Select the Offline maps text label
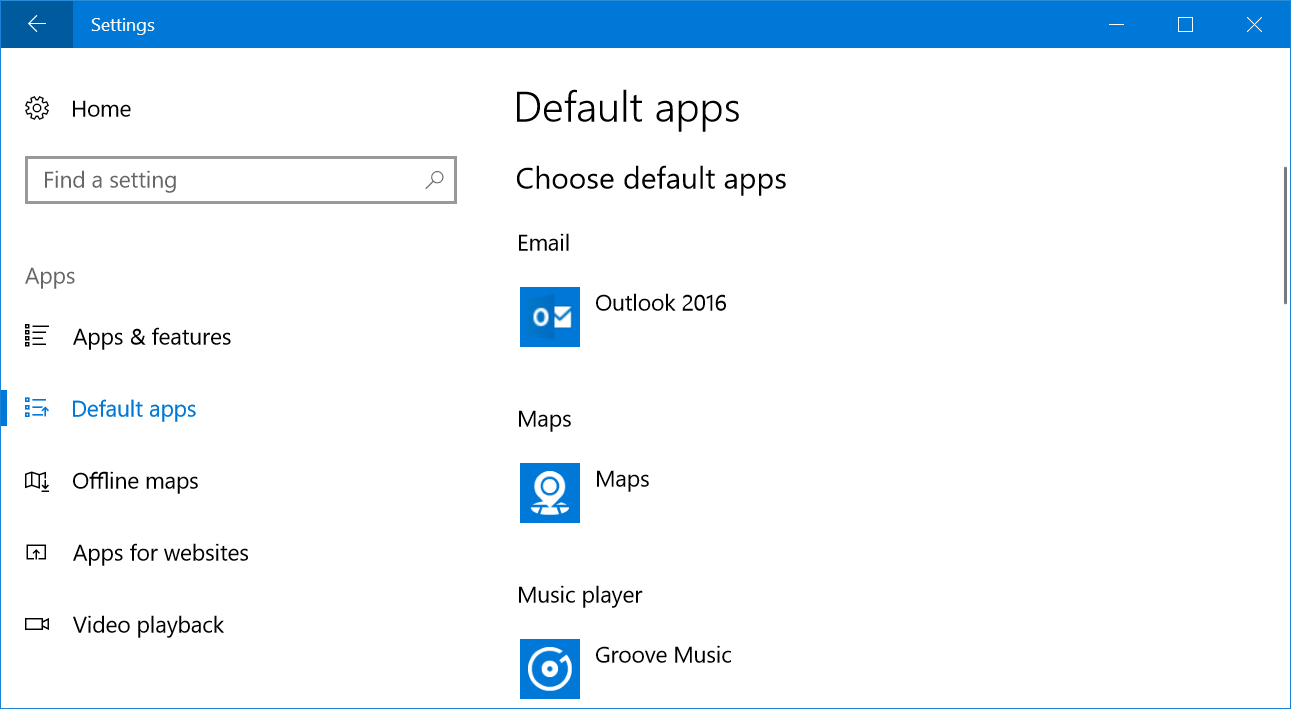Screen dimensions: 1291x709 pyautogui.click(x=135, y=481)
